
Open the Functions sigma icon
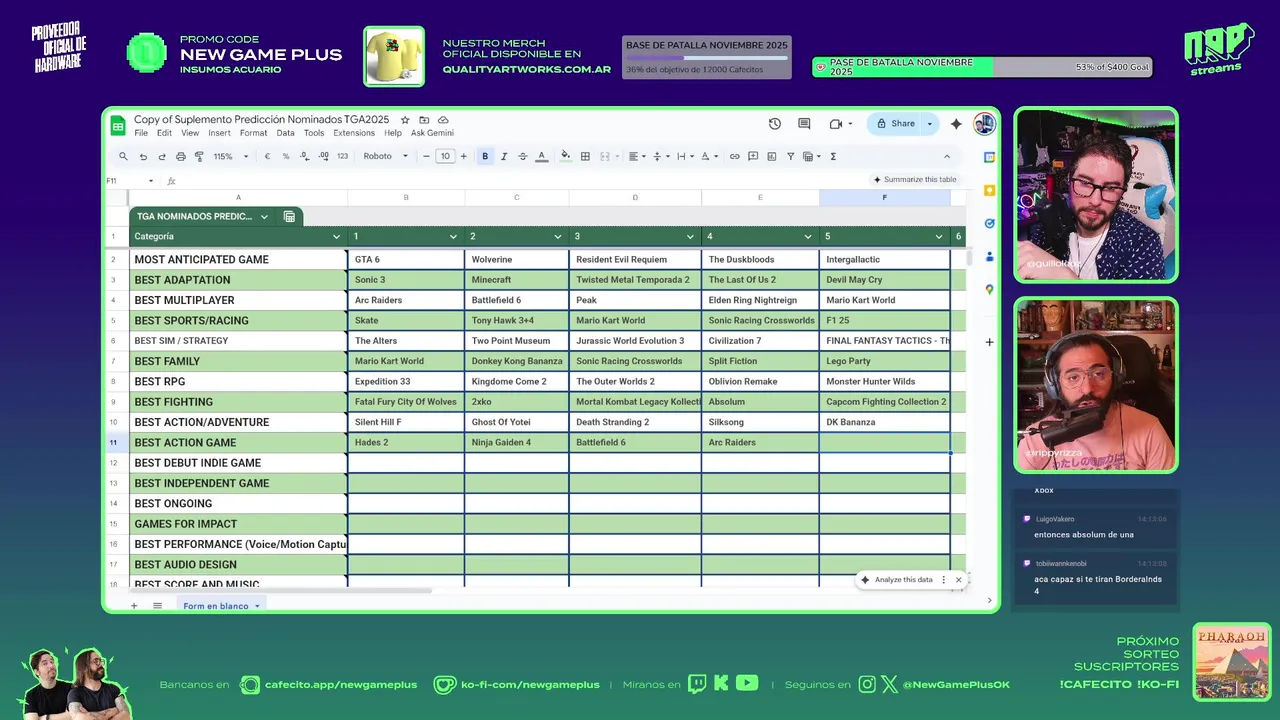[x=833, y=156]
